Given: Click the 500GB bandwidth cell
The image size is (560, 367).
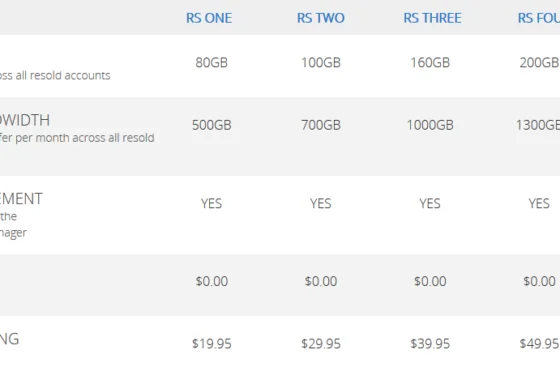Looking at the screenshot, I should pos(211,125).
